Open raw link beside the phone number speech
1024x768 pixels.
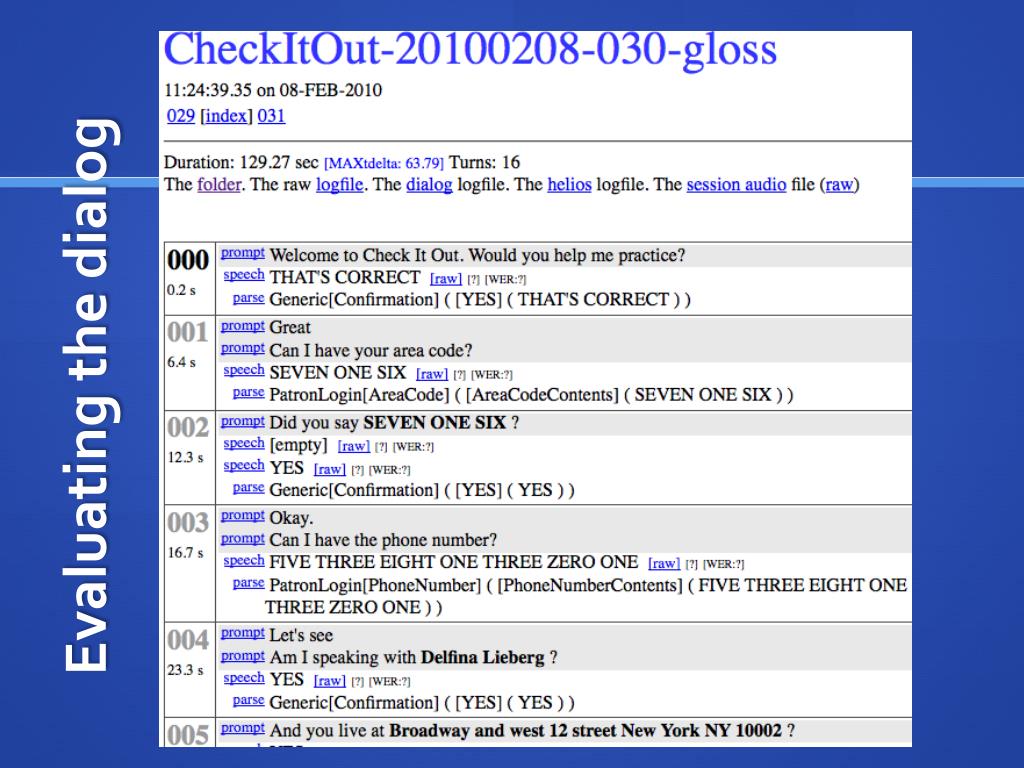point(664,564)
